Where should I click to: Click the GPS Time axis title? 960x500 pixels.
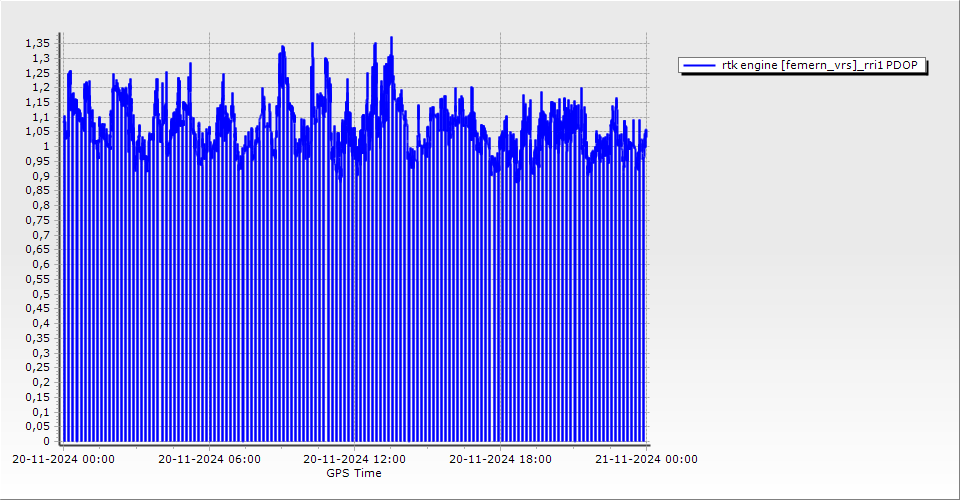pyautogui.click(x=354, y=473)
